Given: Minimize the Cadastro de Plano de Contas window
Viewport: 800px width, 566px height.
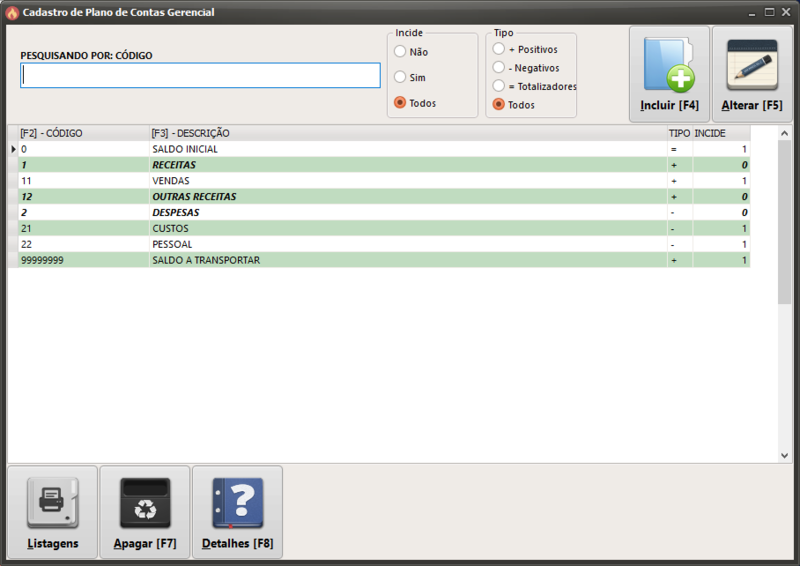Looking at the screenshot, I should [x=752, y=13].
